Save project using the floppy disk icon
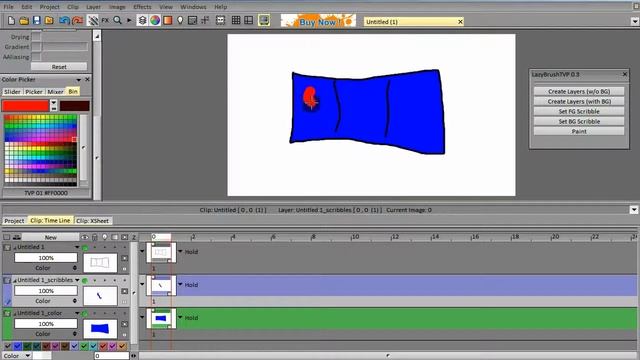Viewport: 640px width, 360px height. coord(37,21)
